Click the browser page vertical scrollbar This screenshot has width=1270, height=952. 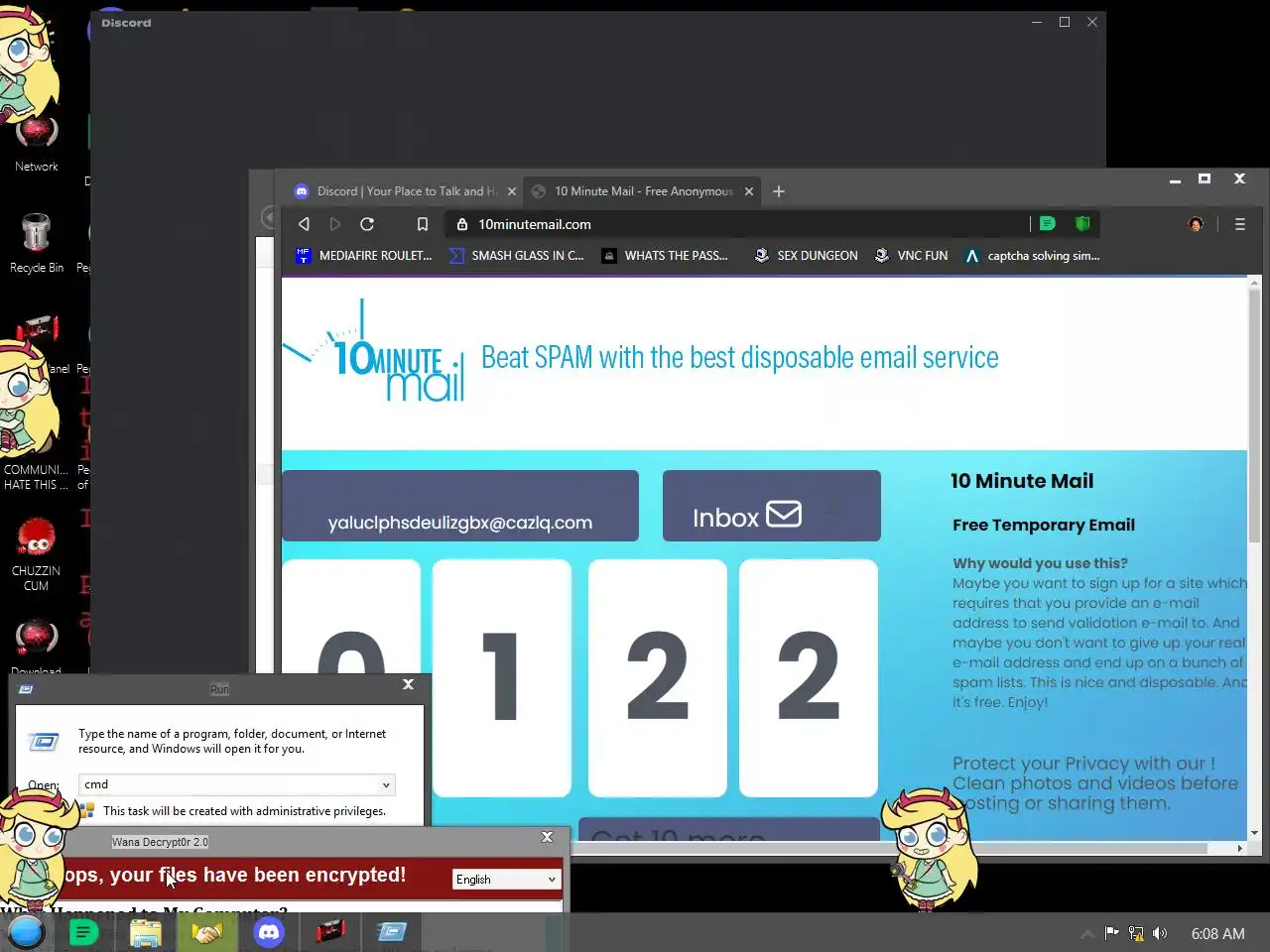(1254, 416)
